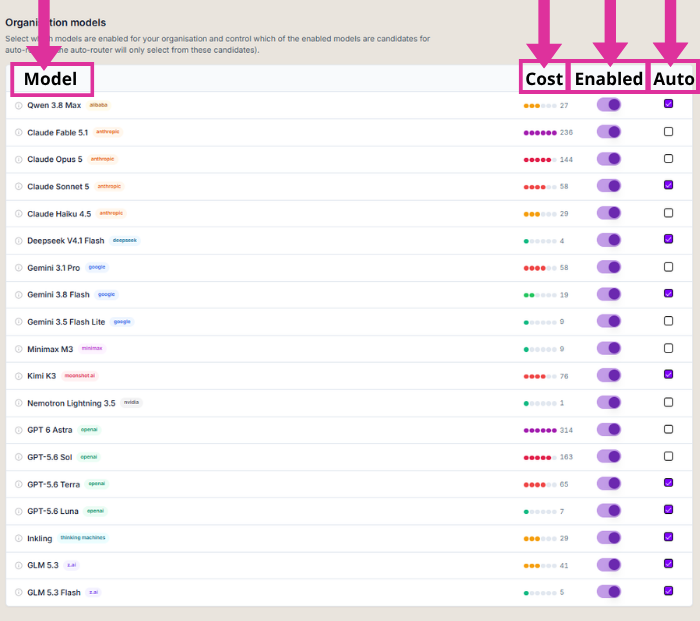Click the nvidia provider tag
This screenshot has height=621, width=700.
pos(131,402)
